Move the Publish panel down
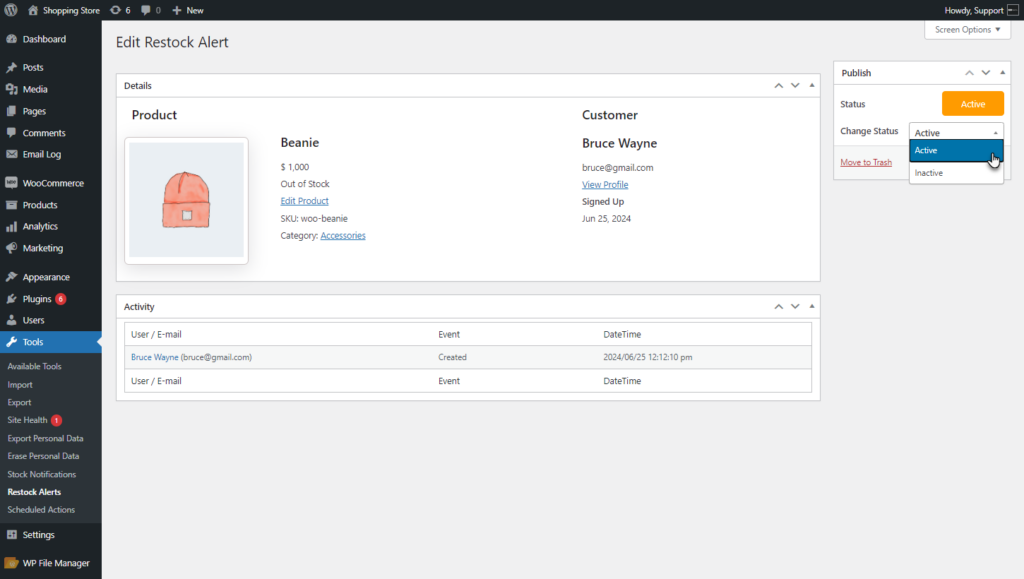The width and height of the screenshot is (1024, 579). [x=985, y=72]
